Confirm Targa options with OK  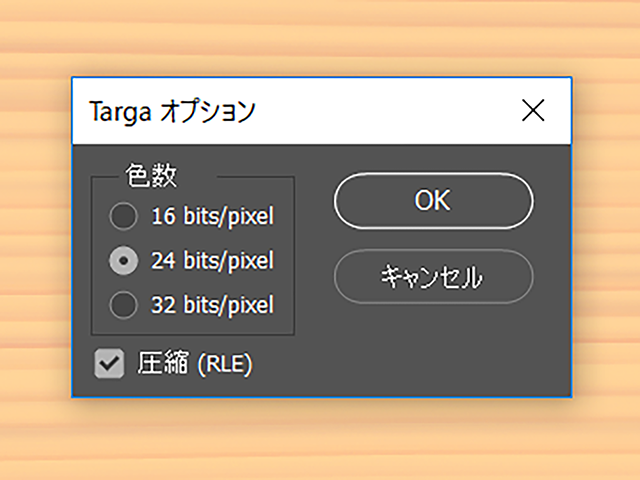point(433,200)
